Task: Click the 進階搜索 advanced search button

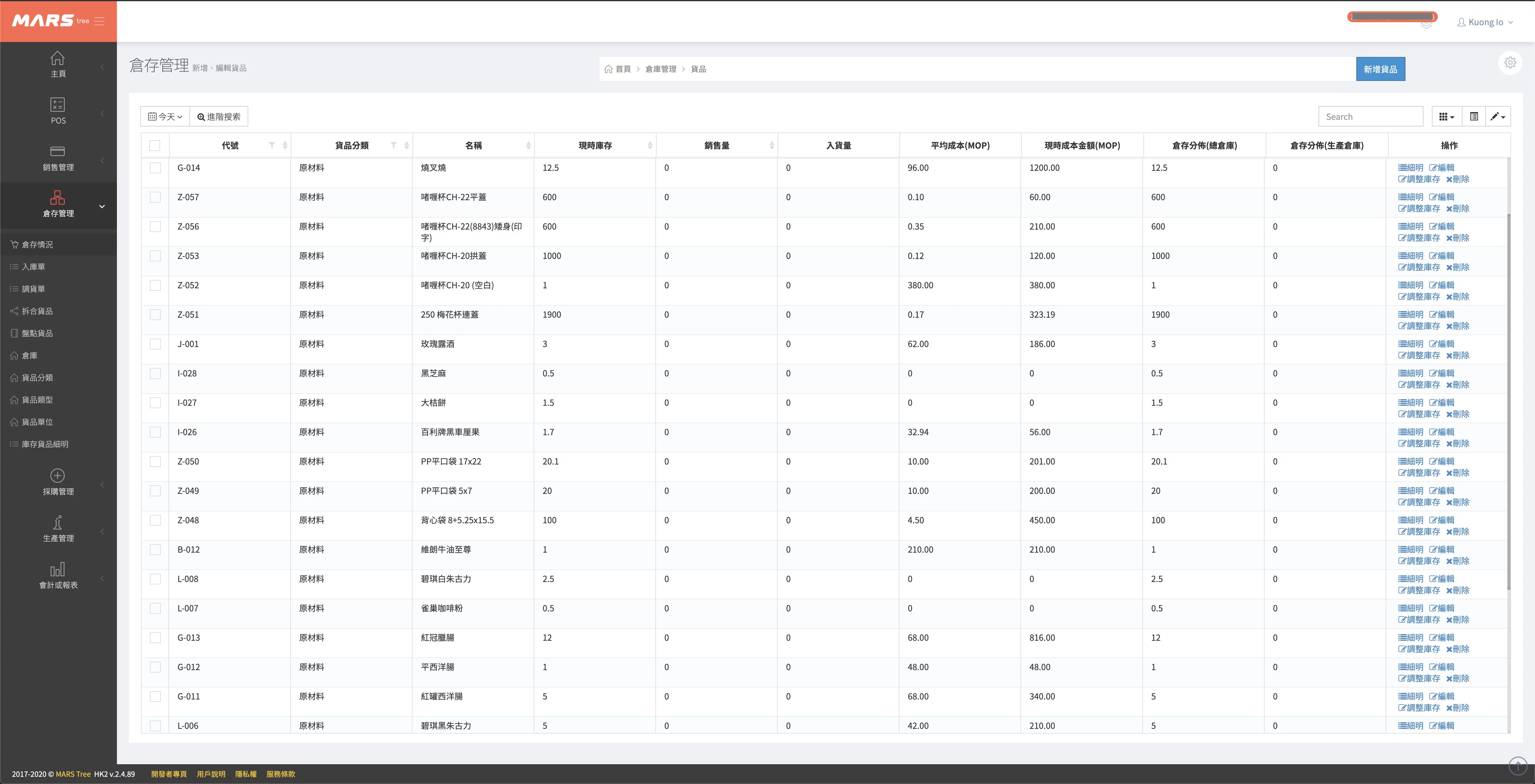Action: tap(219, 117)
